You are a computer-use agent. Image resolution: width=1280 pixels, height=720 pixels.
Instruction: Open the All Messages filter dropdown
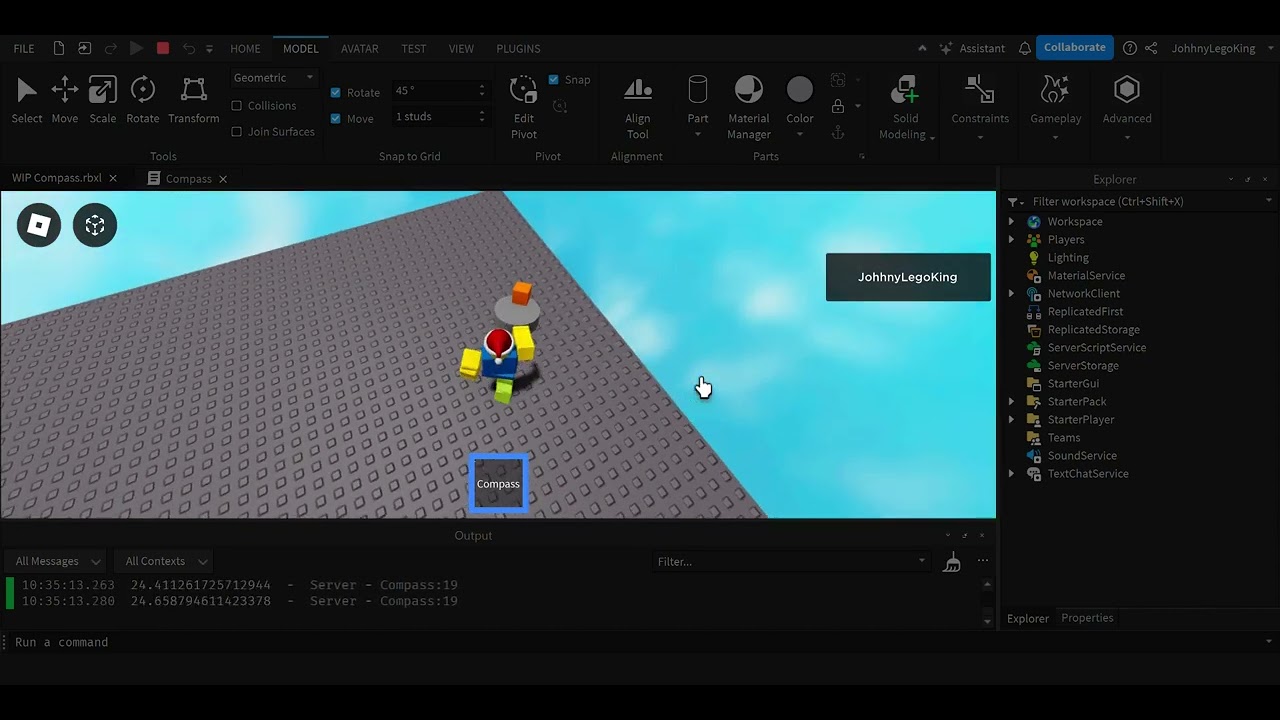click(55, 561)
